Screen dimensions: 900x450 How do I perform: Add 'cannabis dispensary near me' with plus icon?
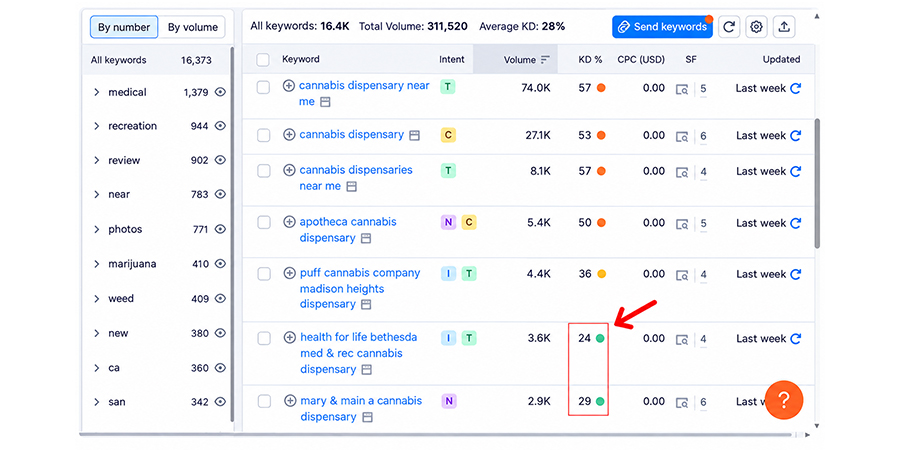coord(289,86)
